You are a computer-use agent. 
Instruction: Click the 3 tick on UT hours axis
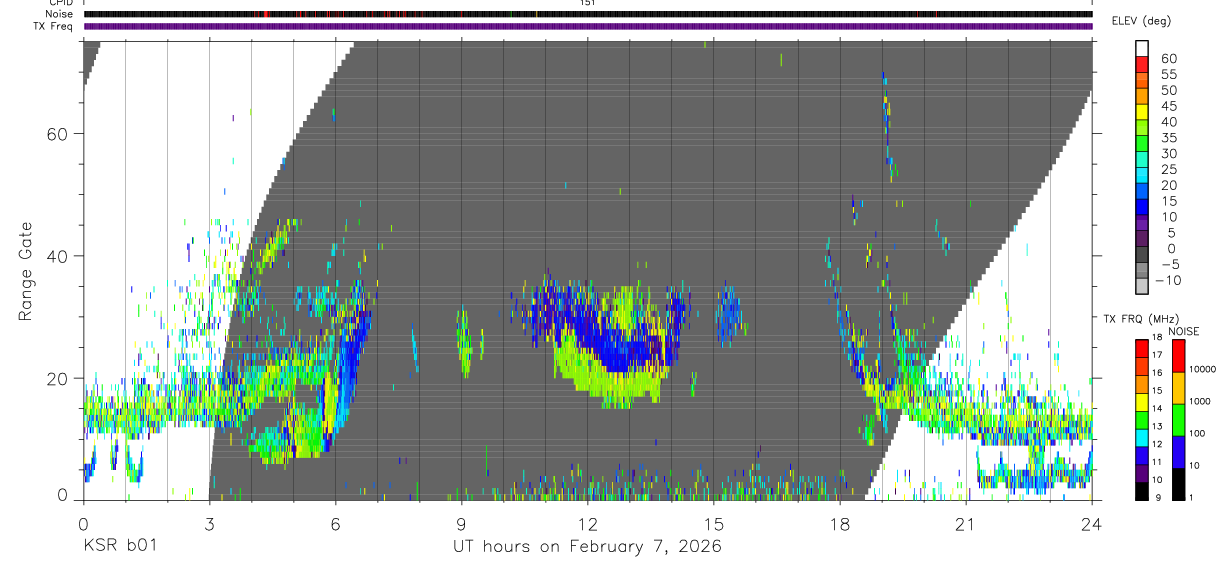click(x=208, y=523)
